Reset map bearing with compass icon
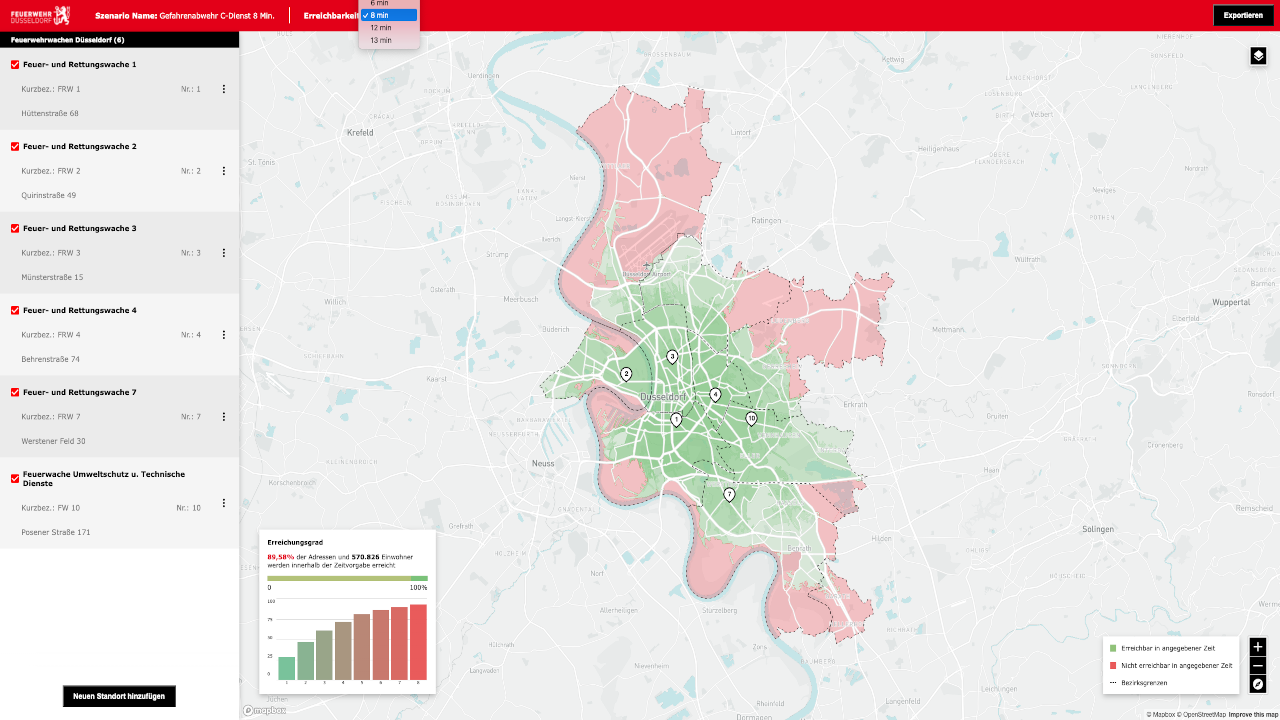1280x720 pixels. (x=1258, y=684)
